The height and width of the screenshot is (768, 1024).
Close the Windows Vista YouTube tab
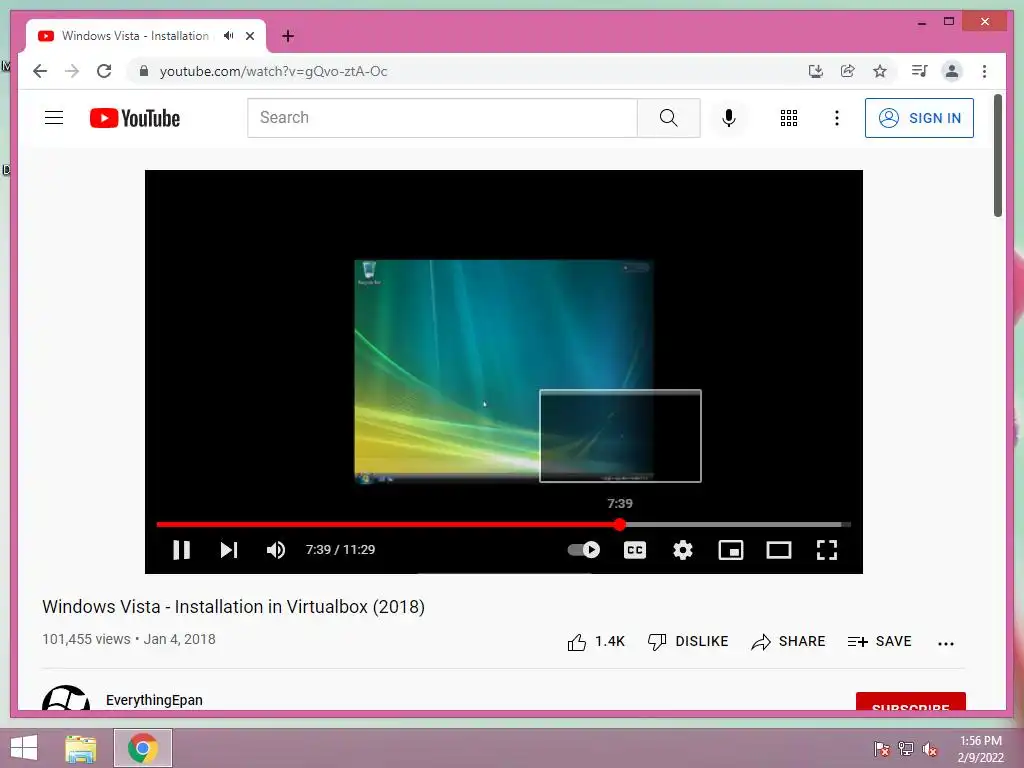[249, 36]
